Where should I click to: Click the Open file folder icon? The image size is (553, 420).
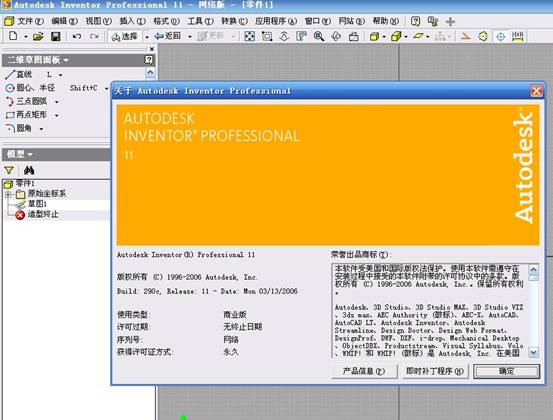[x=38, y=36]
